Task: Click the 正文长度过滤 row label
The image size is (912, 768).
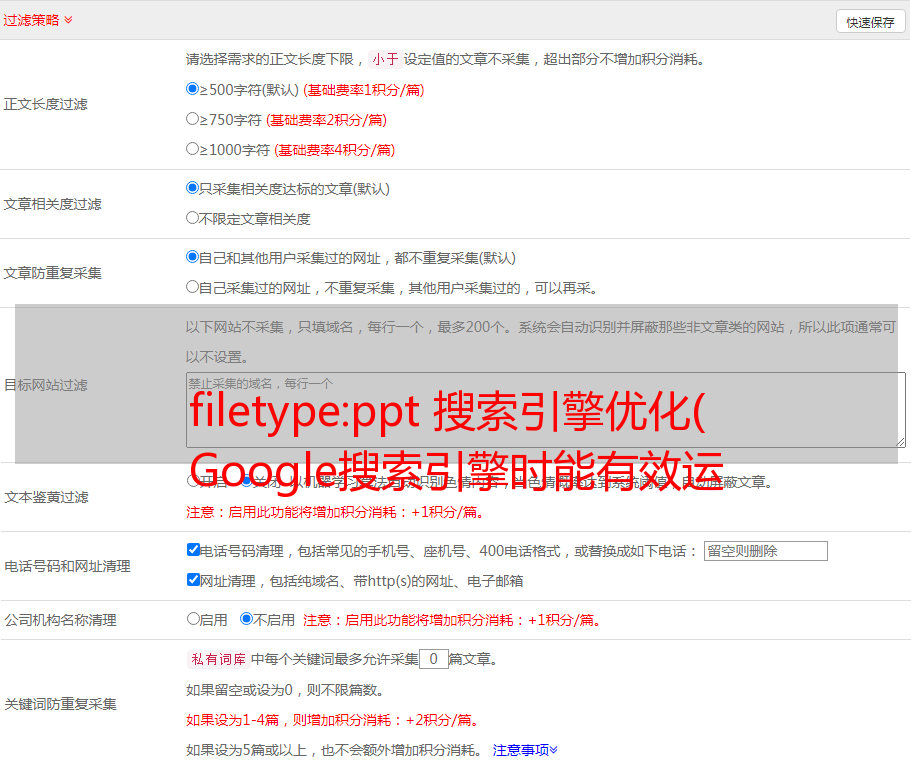Action: click(45, 104)
